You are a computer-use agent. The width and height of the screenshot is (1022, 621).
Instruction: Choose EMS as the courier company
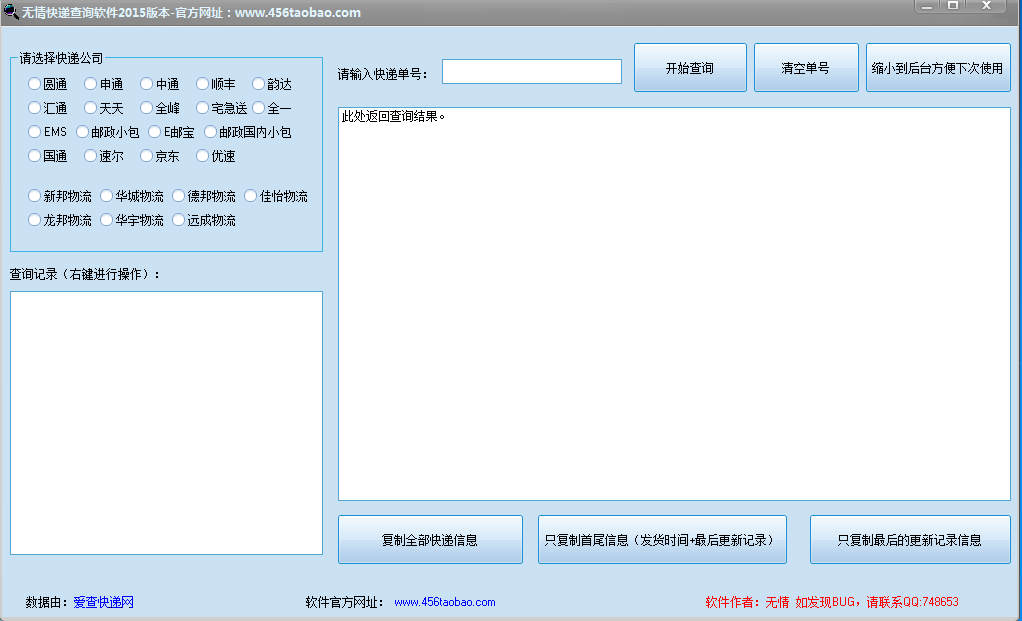[x=33, y=131]
